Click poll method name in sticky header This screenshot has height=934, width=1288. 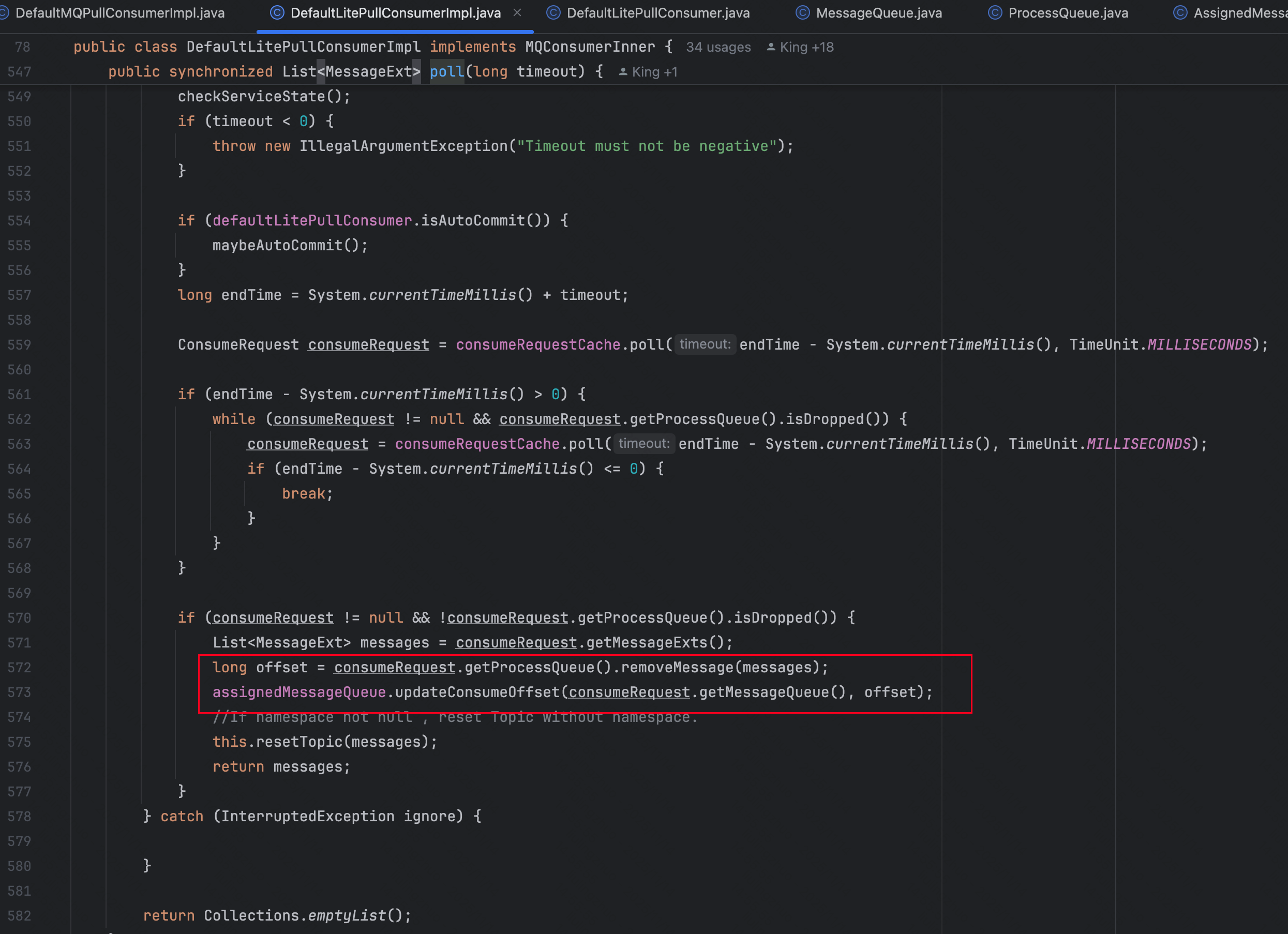(446, 71)
